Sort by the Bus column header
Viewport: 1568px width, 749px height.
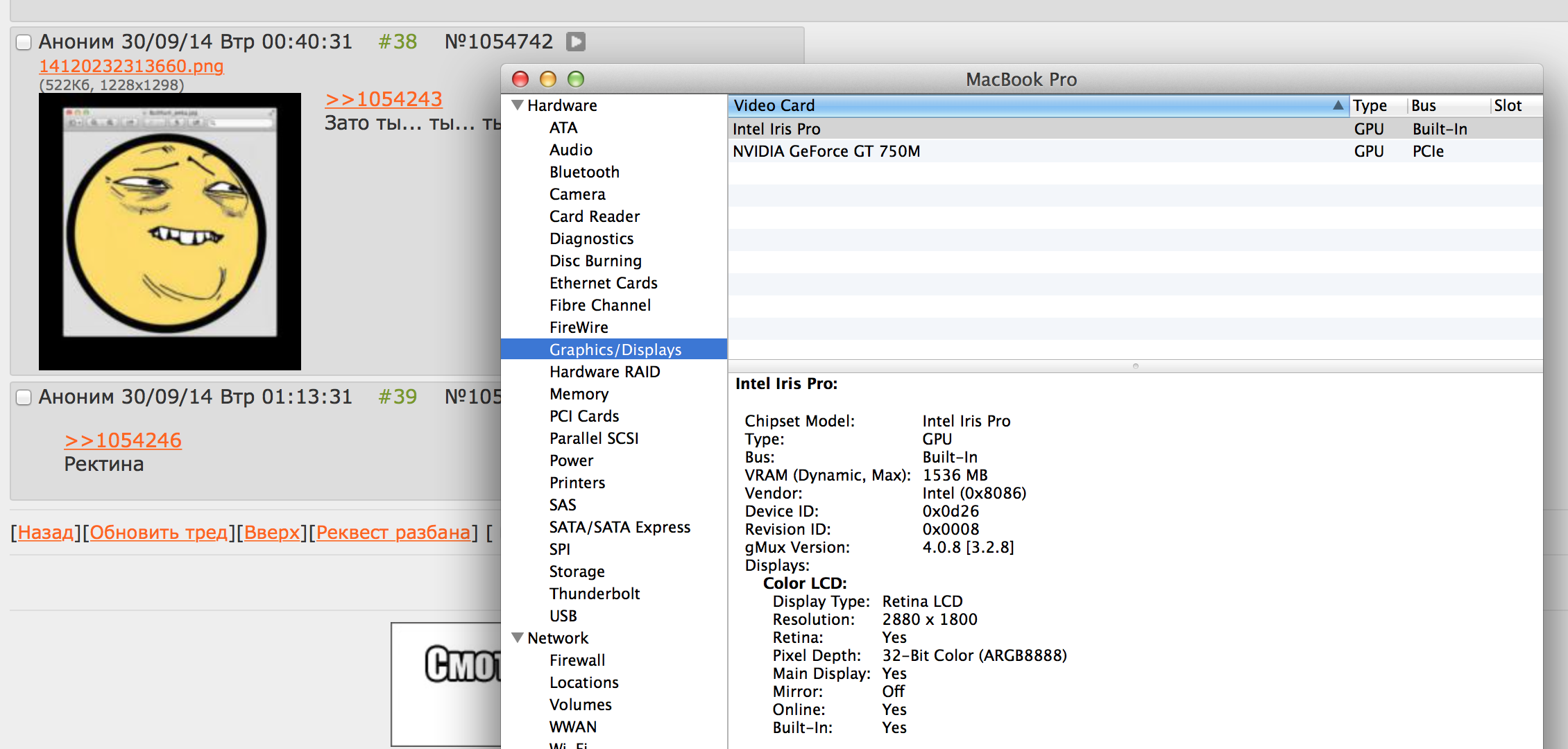click(1449, 105)
